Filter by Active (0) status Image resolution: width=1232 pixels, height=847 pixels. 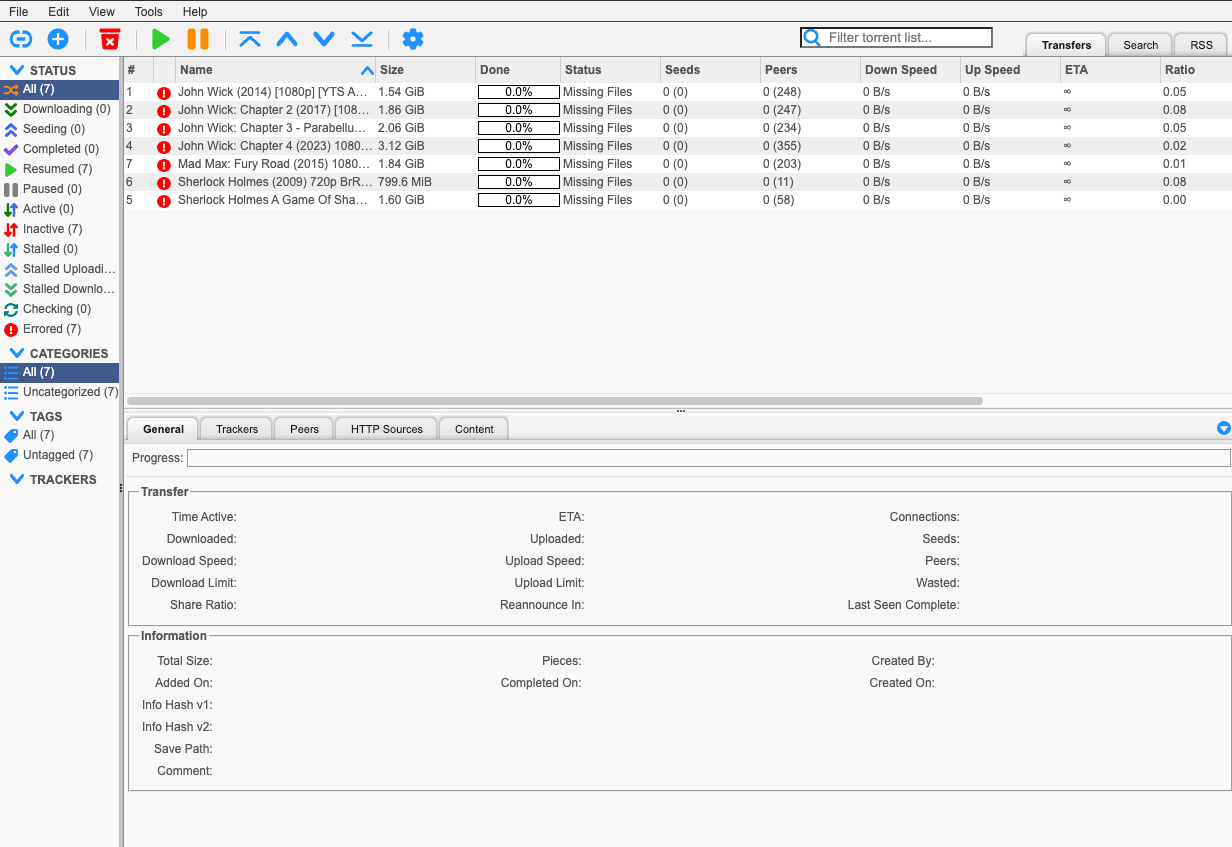pos(60,209)
